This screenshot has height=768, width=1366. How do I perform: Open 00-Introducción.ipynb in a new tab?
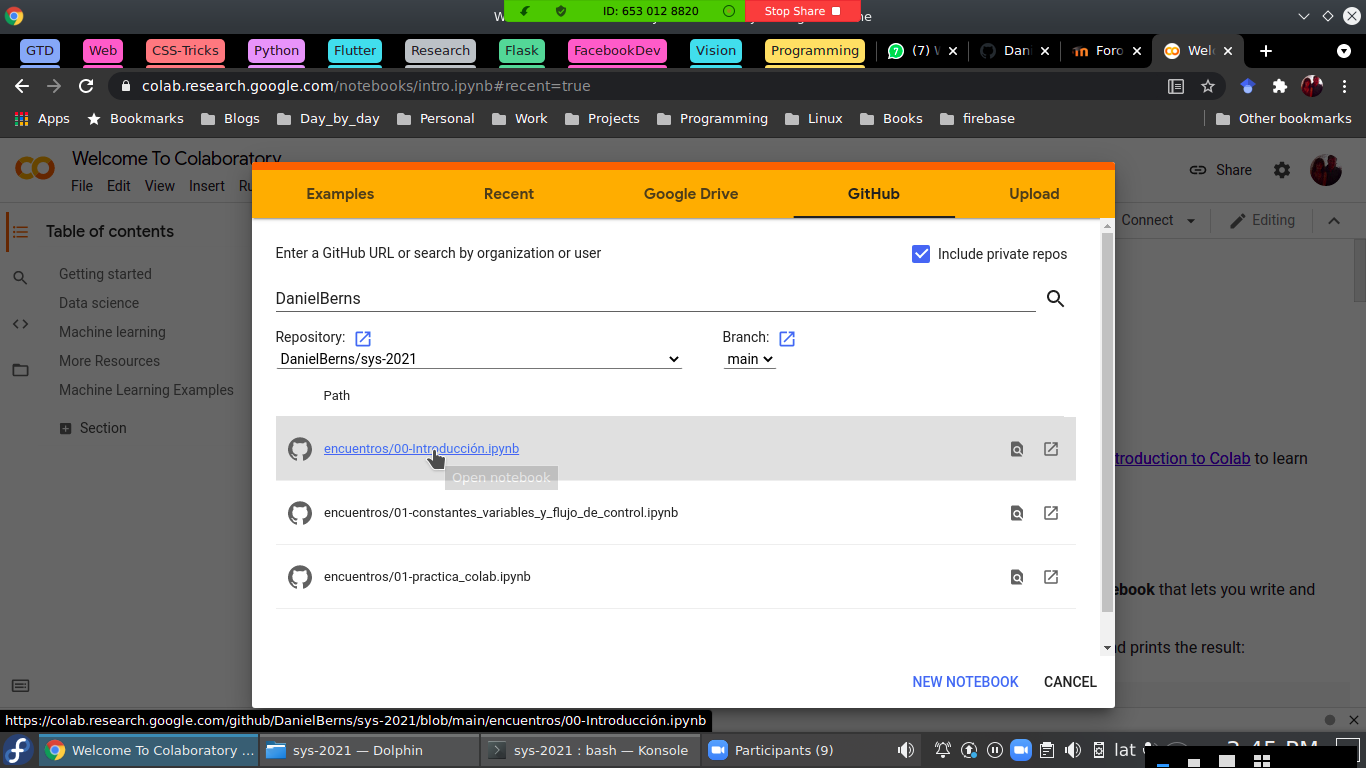click(x=1051, y=449)
